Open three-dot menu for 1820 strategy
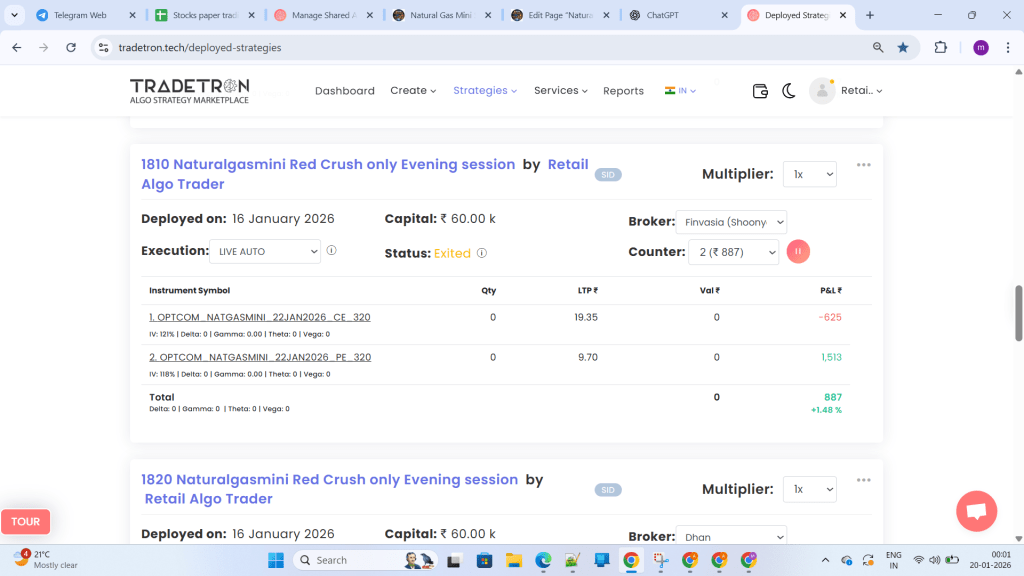Image resolution: width=1024 pixels, height=576 pixels. 863,480
